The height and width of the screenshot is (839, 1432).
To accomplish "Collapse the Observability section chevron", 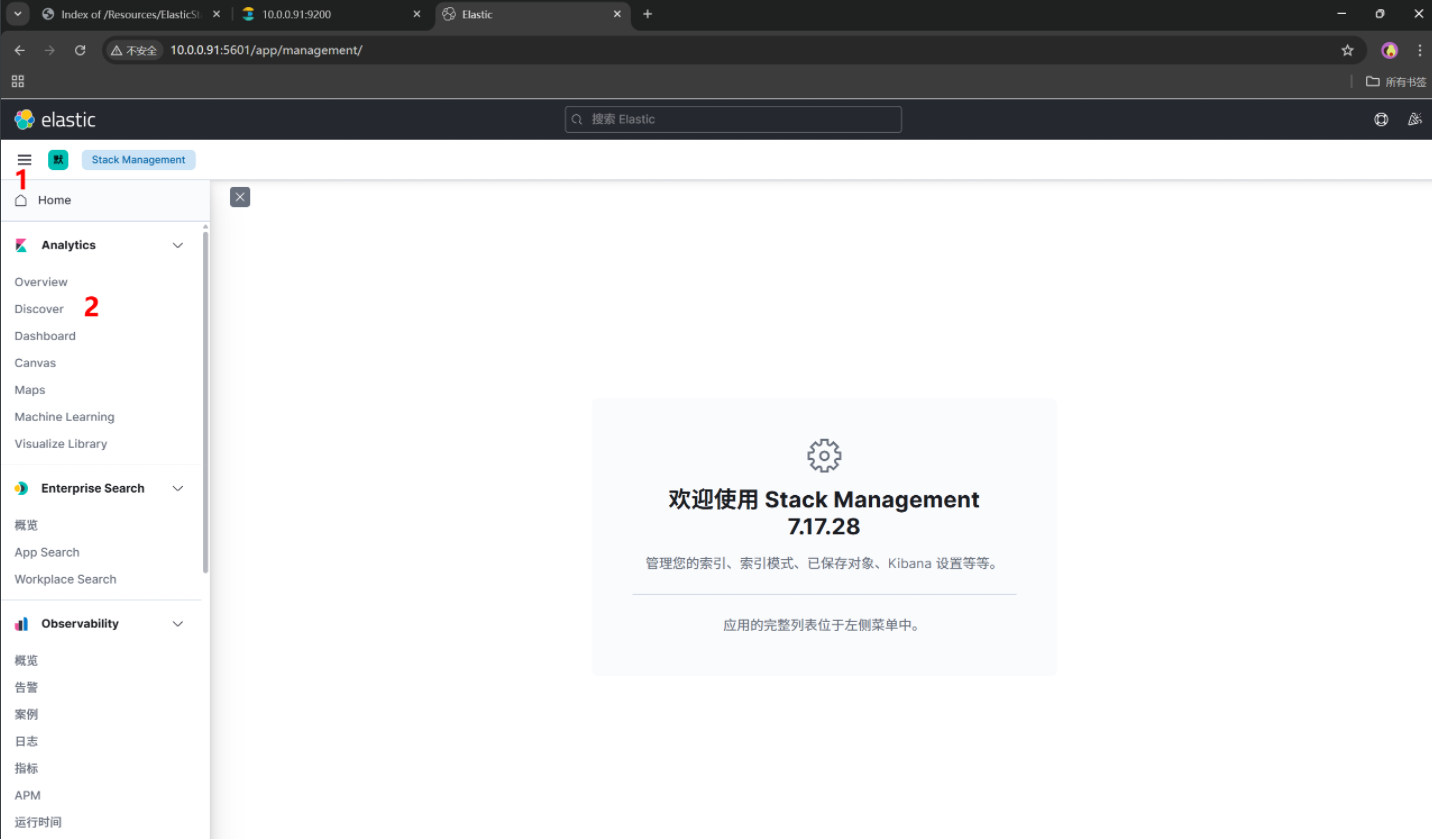I will coord(178,623).
